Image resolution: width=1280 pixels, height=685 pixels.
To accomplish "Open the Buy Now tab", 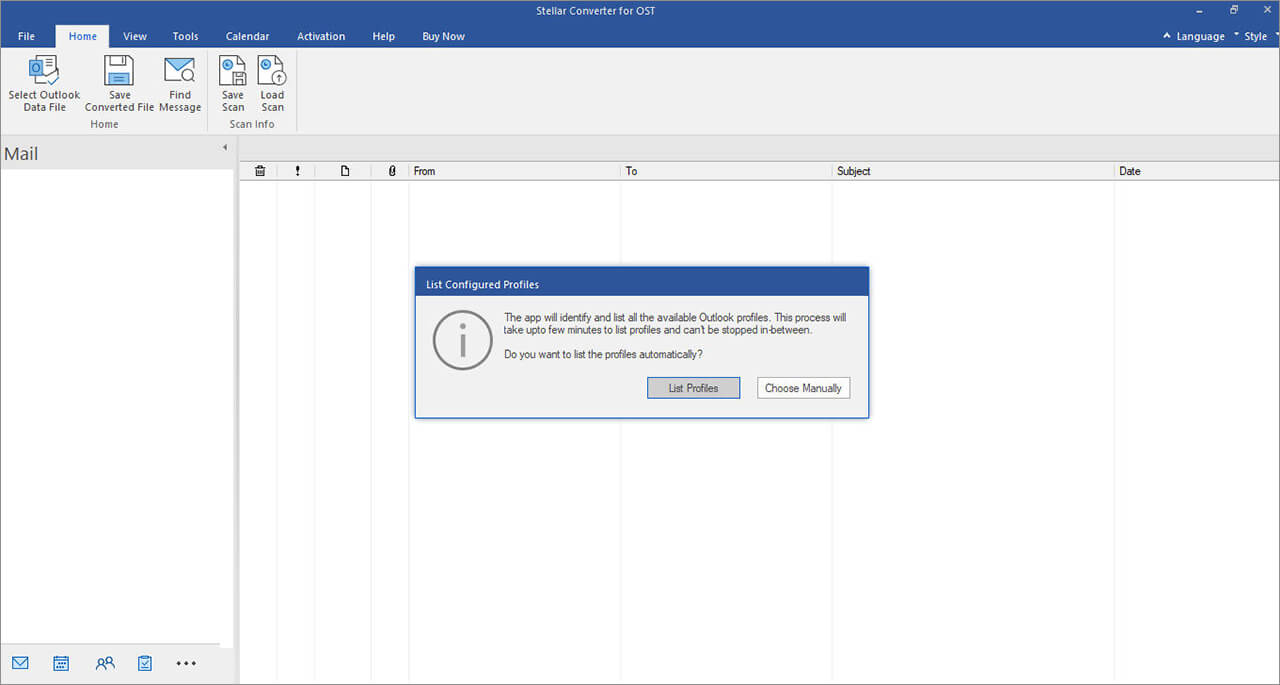I will pos(443,36).
